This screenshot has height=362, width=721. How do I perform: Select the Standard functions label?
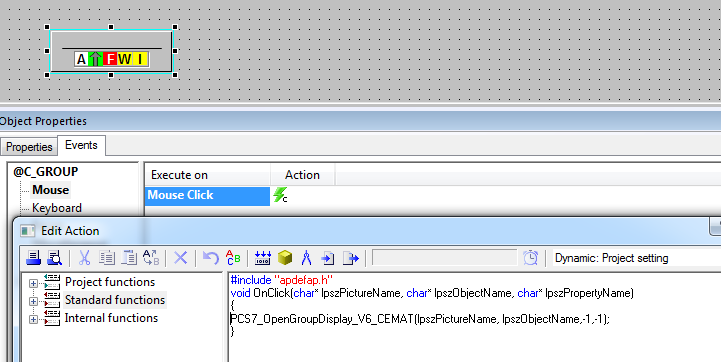(x=114, y=299)
